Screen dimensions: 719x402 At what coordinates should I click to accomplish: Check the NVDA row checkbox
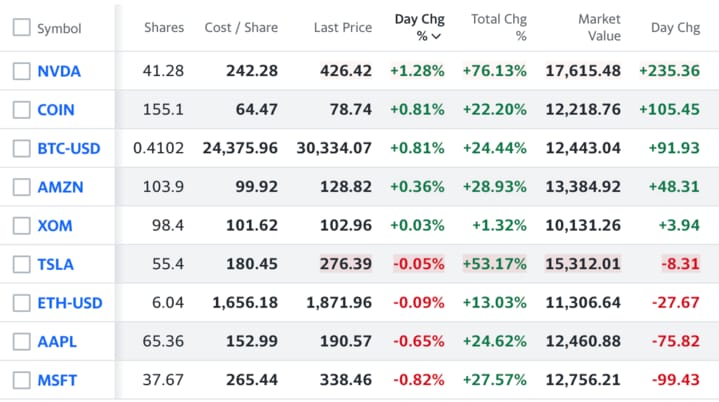pos(21,71)
